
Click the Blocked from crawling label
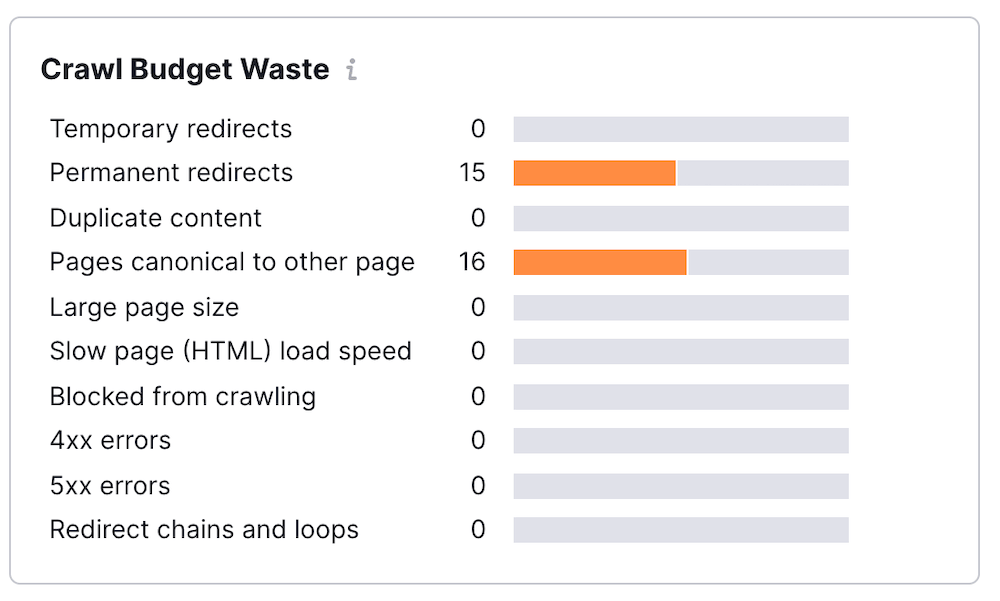[x=183, y=396]
